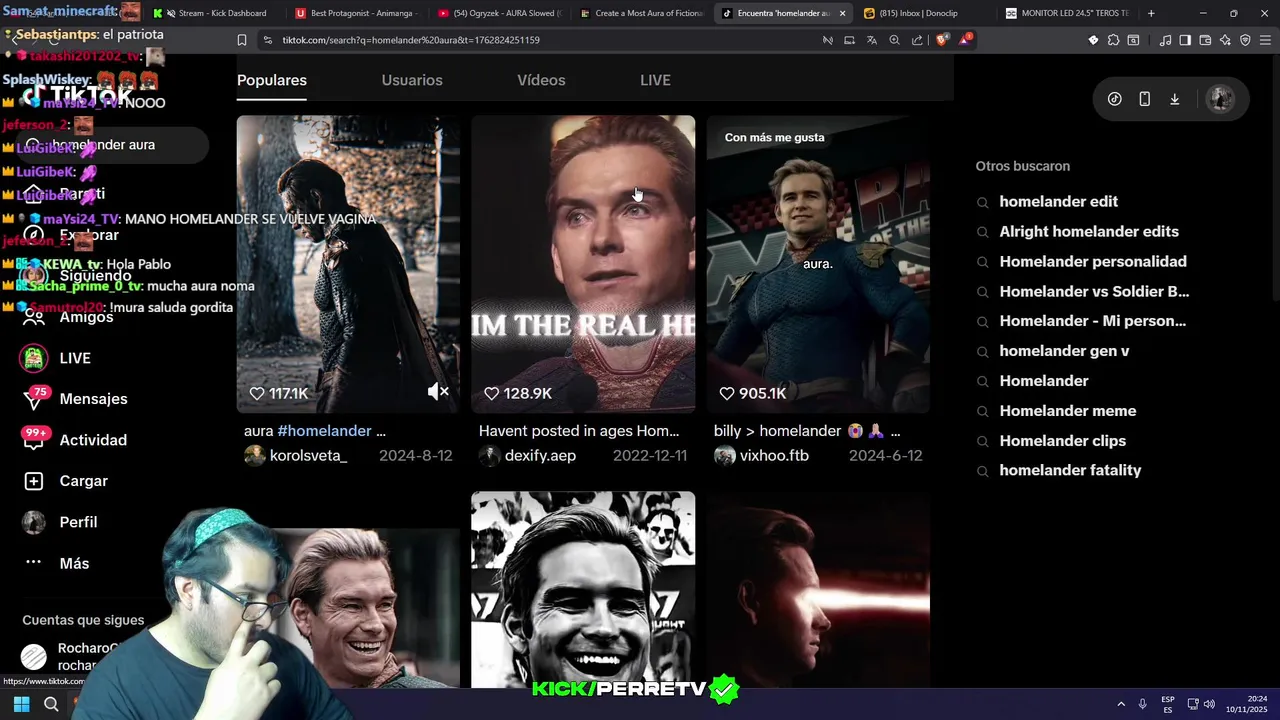Expand the Más options in sidebar
1280x720 pixels.
(x=59, y=563)
